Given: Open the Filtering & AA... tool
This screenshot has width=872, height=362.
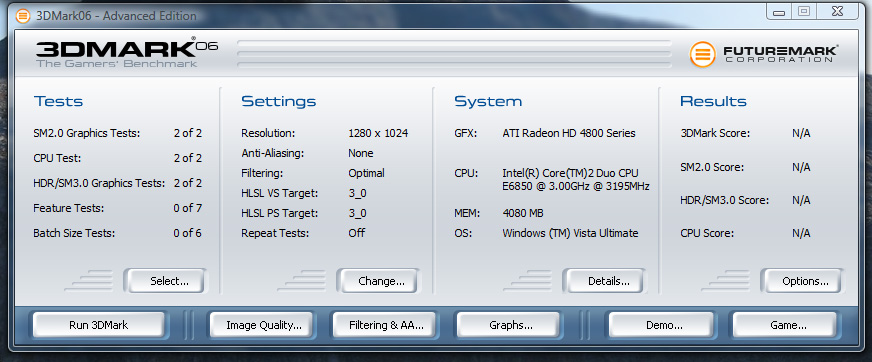Looking at the screenshot, I should pyautogui.click(x=384, y=325).
